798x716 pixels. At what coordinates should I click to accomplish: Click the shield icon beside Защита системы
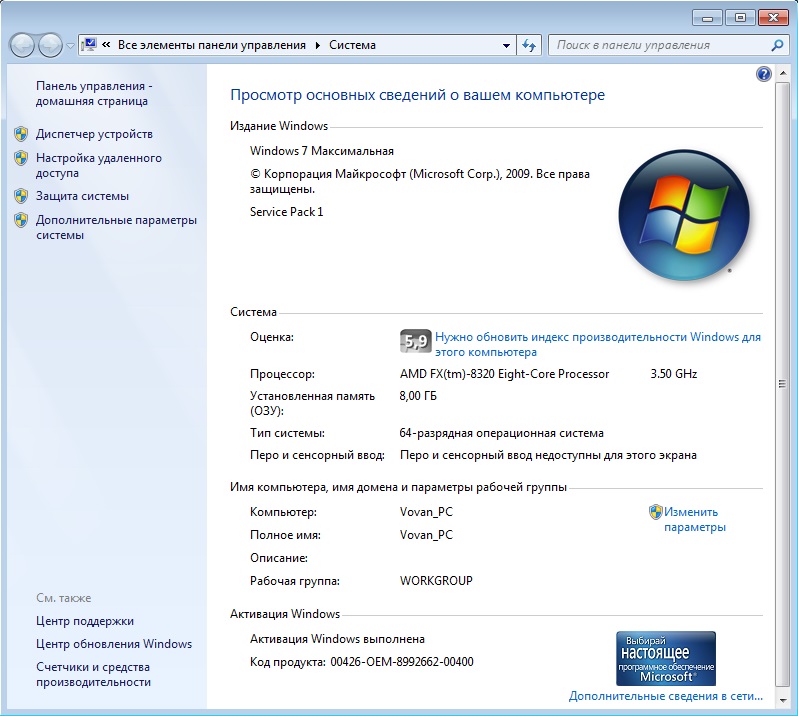21,196
